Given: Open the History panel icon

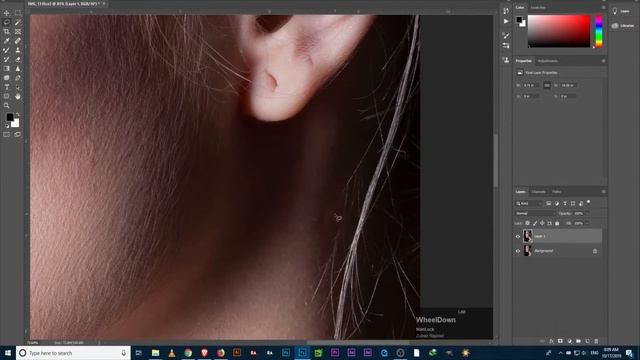Looking at the screenshot, I should click(506, 11).
